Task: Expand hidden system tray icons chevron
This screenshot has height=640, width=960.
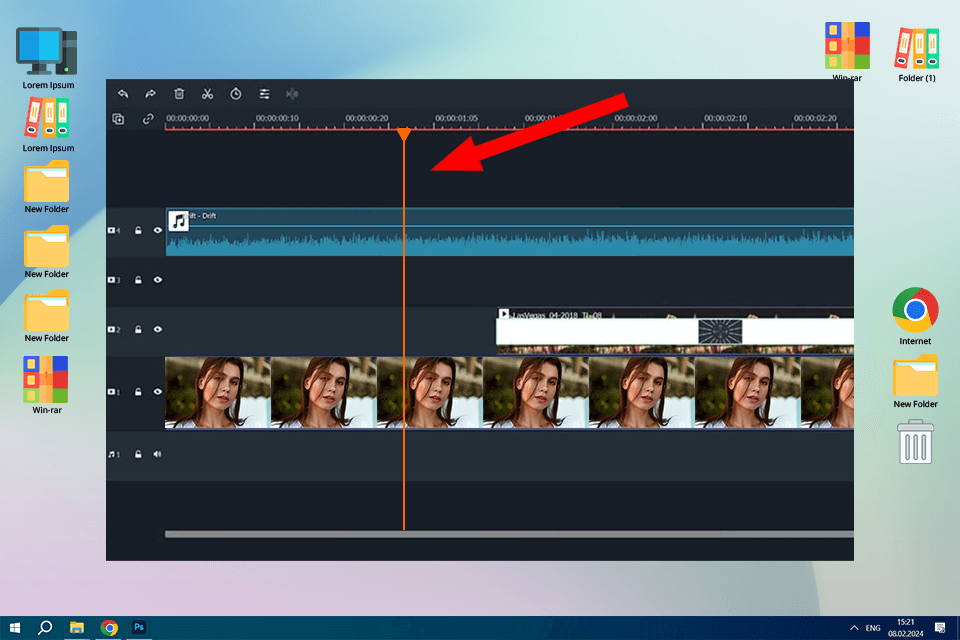Action: click(854, 628)
